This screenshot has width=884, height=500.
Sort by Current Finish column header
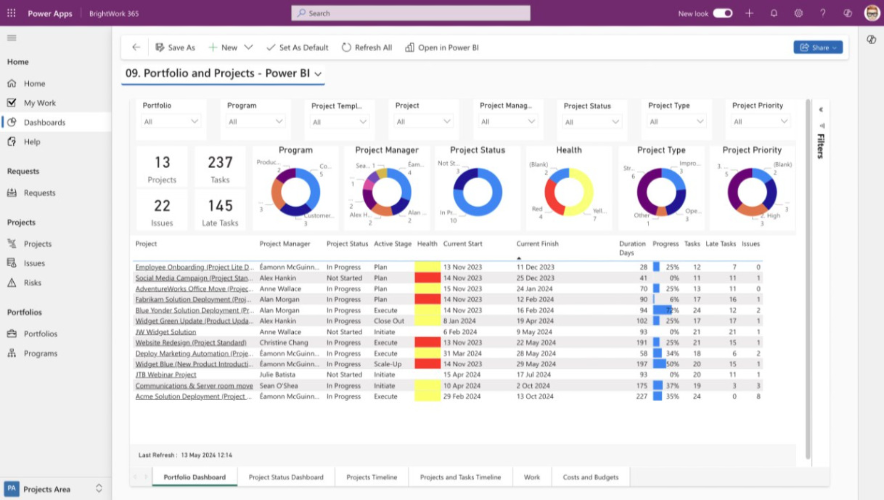click(x=537, y=244)
